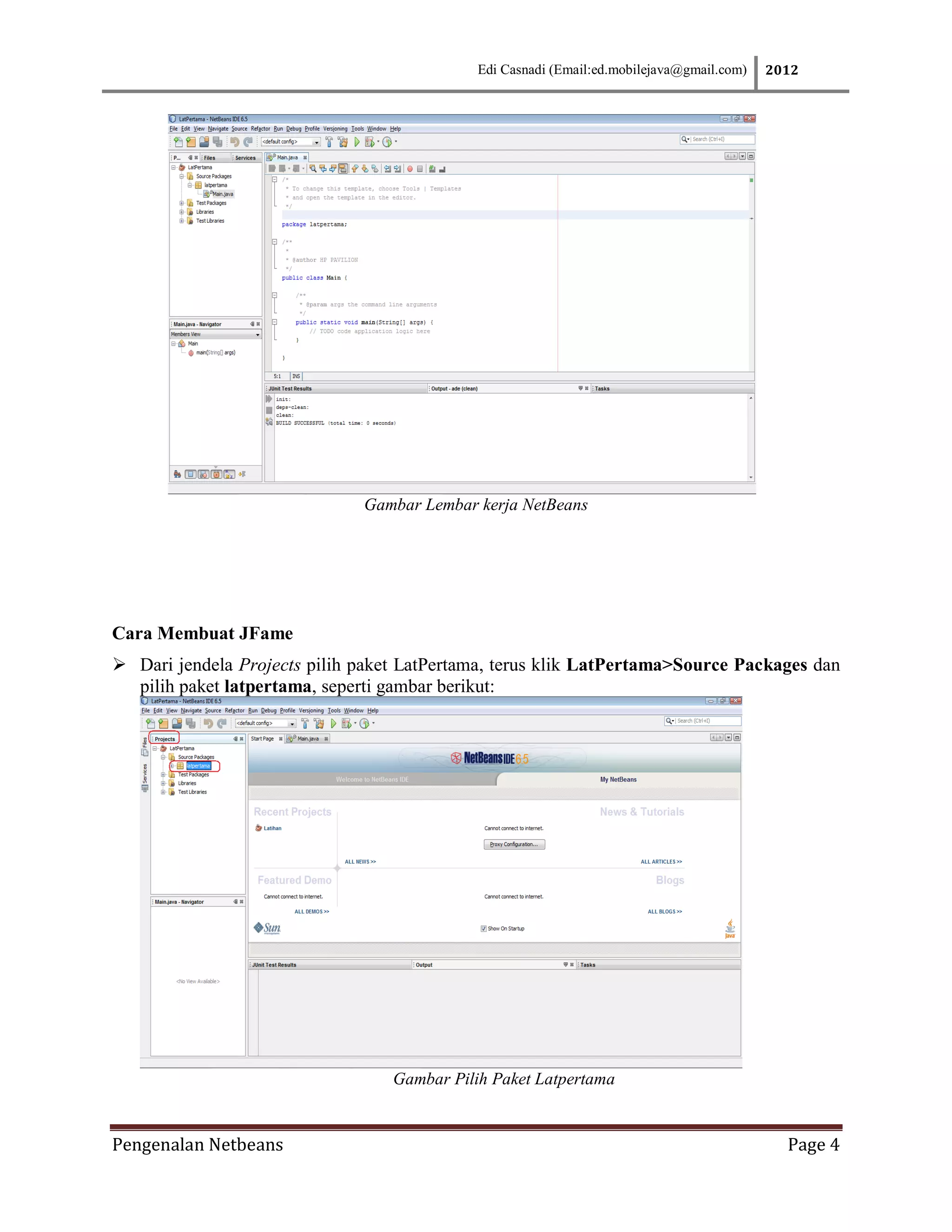Toggle Sort by Source icon in the Navigator
952x1232 pixels.
coord(243,474)
